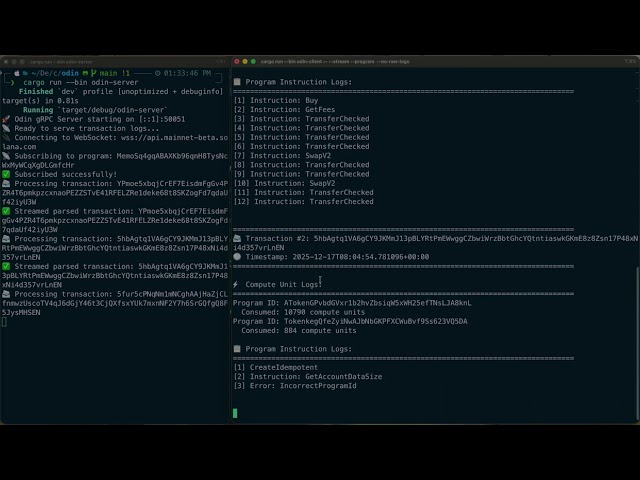Click the clock icon before 01:33:46 PM
The height and width of the screenshot is (480, 640).
point(158,73)
